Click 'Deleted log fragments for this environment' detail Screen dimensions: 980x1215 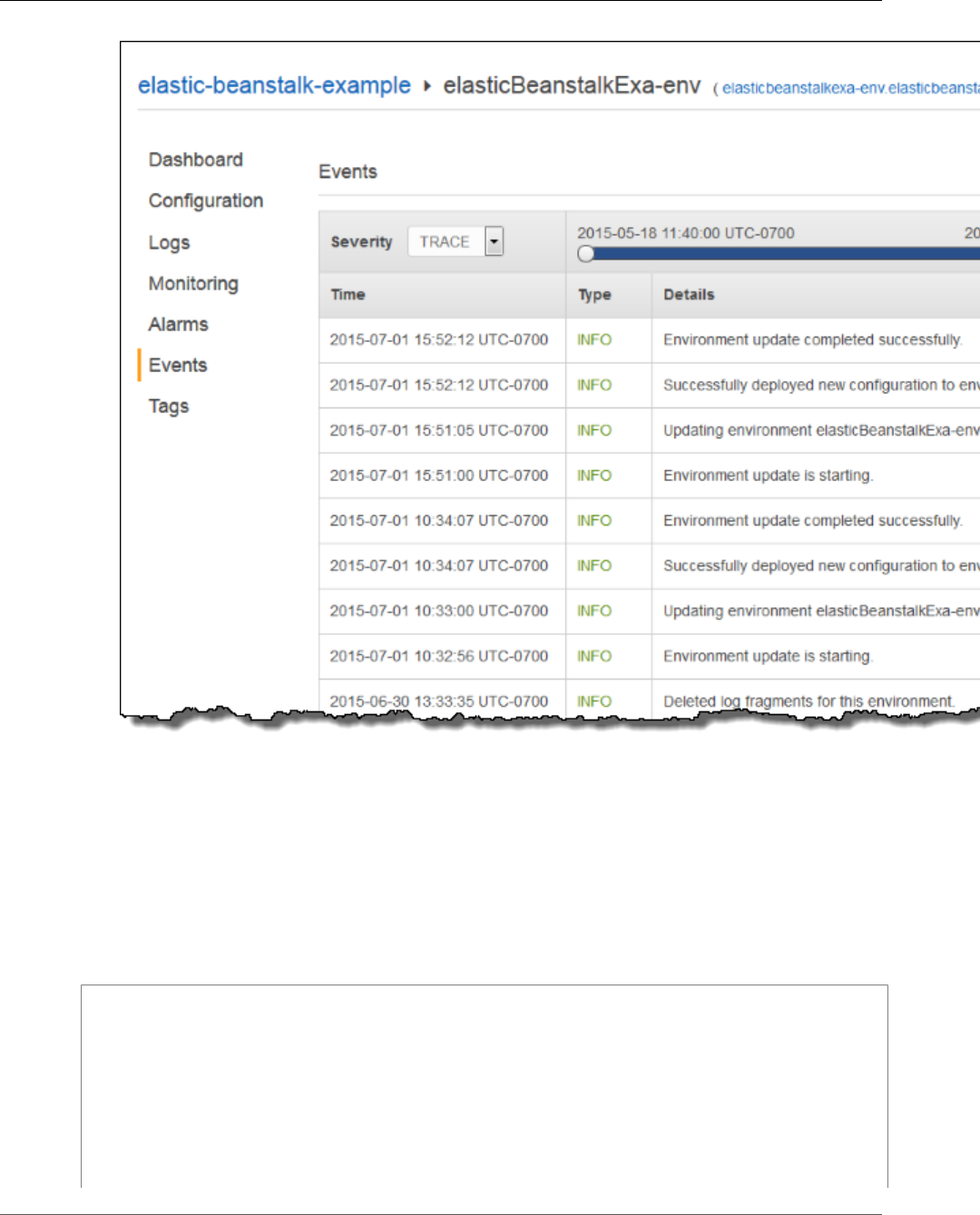809,701
